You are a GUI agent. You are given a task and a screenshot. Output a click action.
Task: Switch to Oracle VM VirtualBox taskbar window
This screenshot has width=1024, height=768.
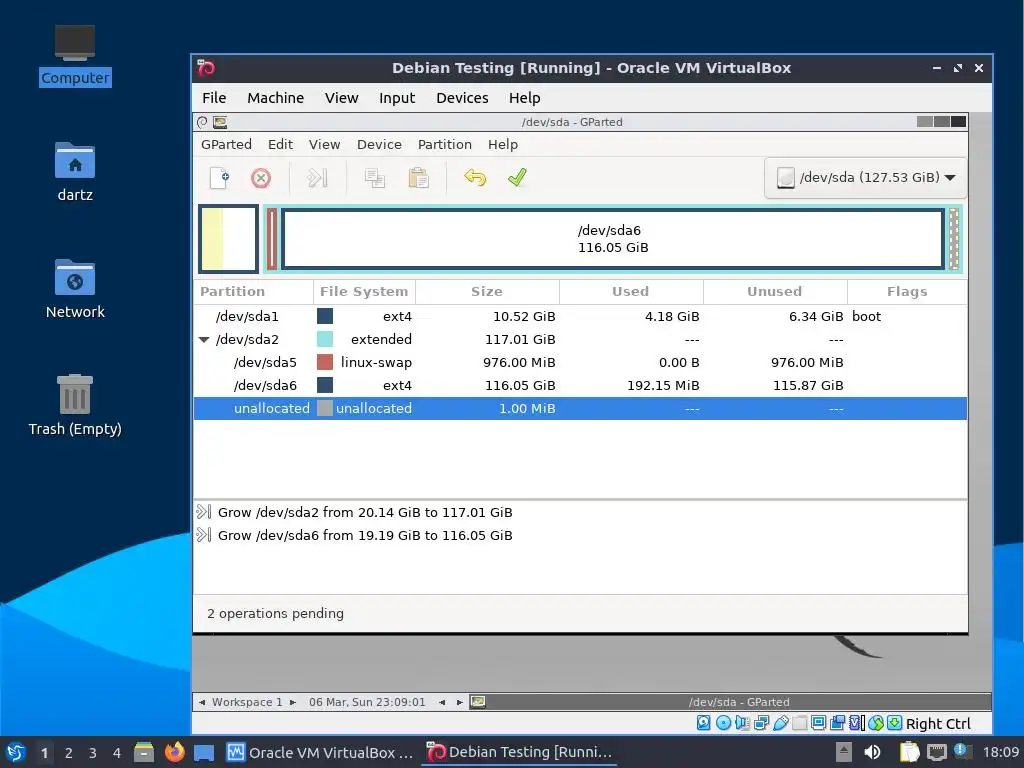pyautogui.click(x=319, y=752)
